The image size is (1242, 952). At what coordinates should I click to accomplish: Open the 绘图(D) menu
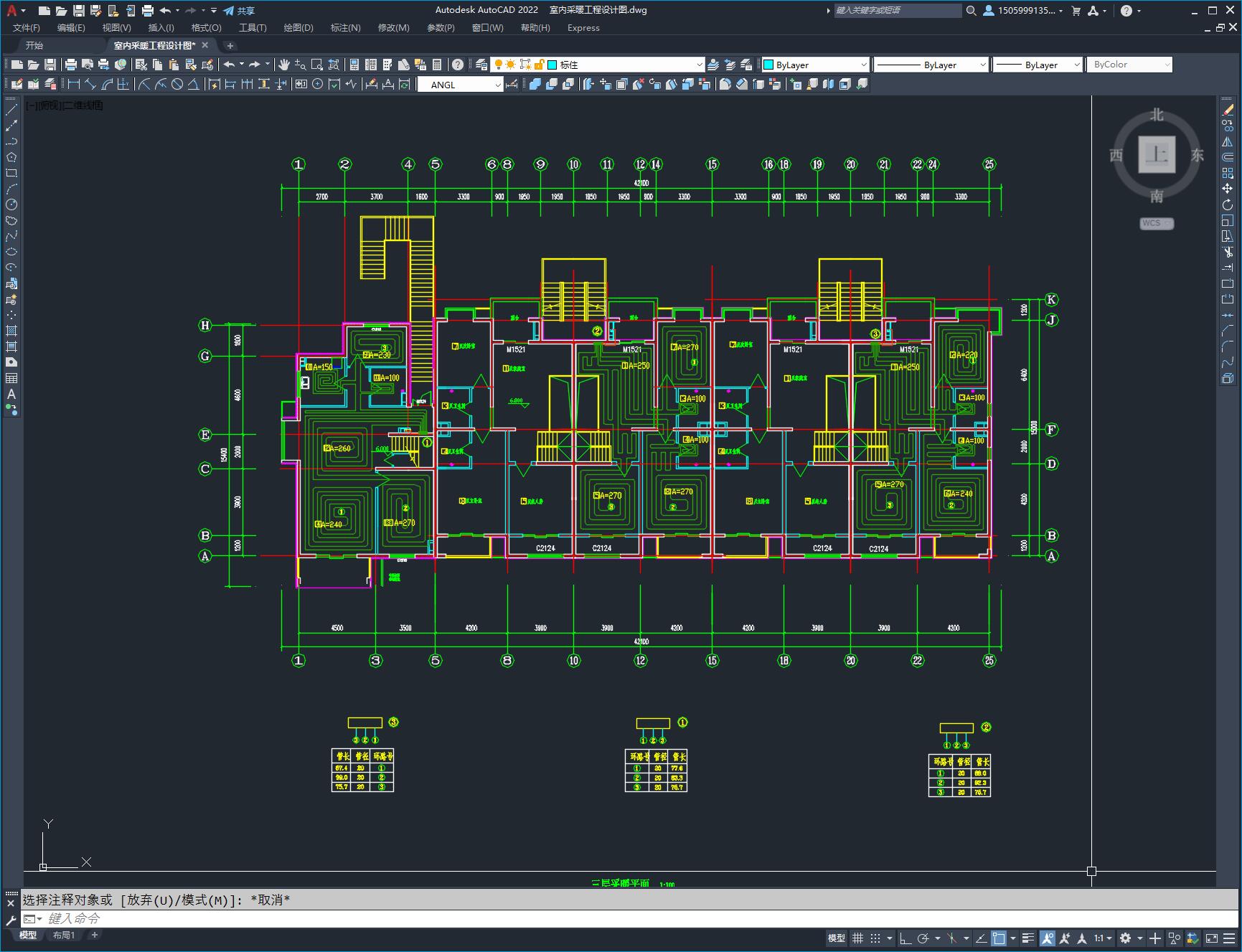point(298,27)
